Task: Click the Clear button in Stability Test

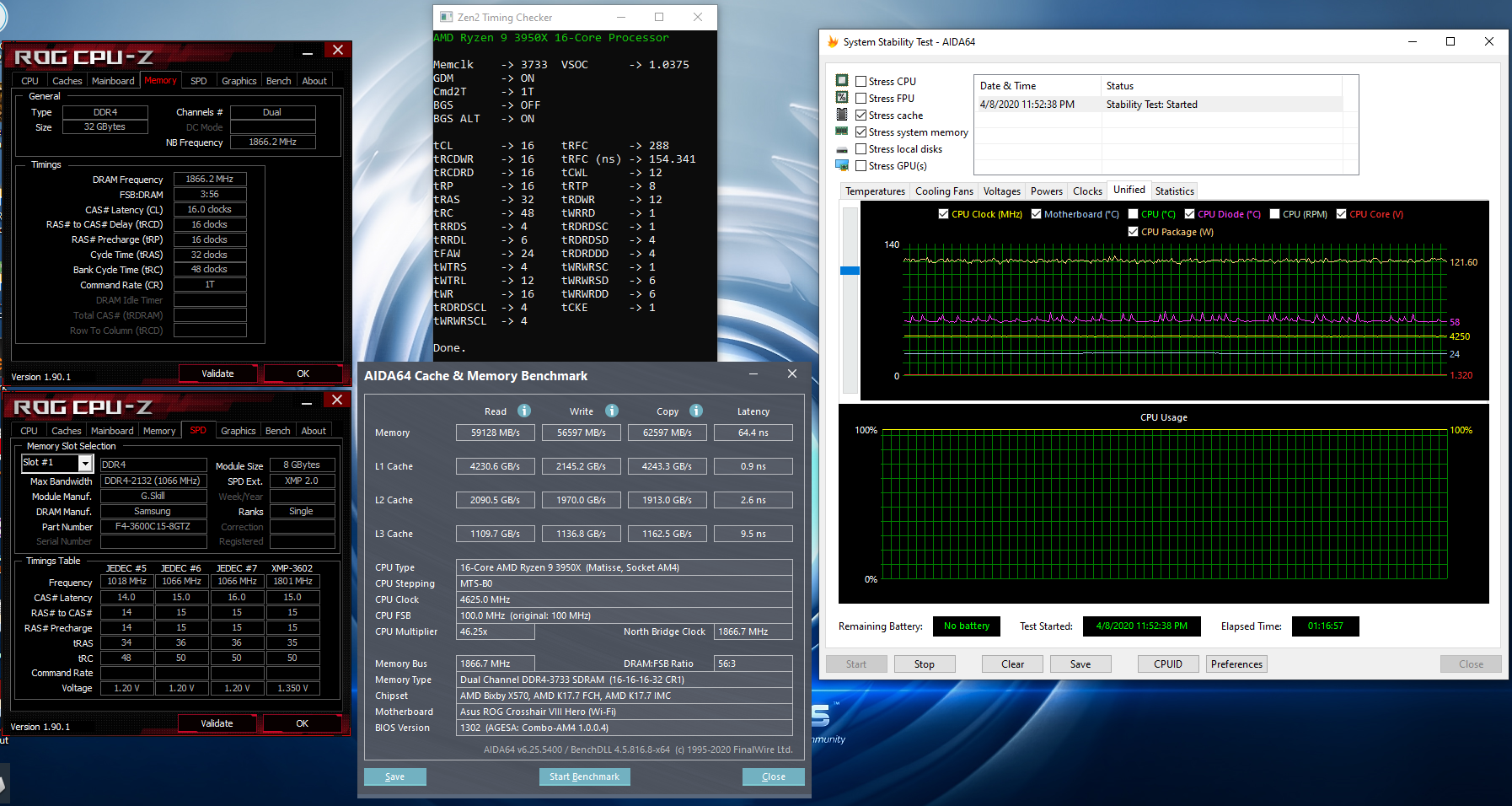Action: 1012,664
